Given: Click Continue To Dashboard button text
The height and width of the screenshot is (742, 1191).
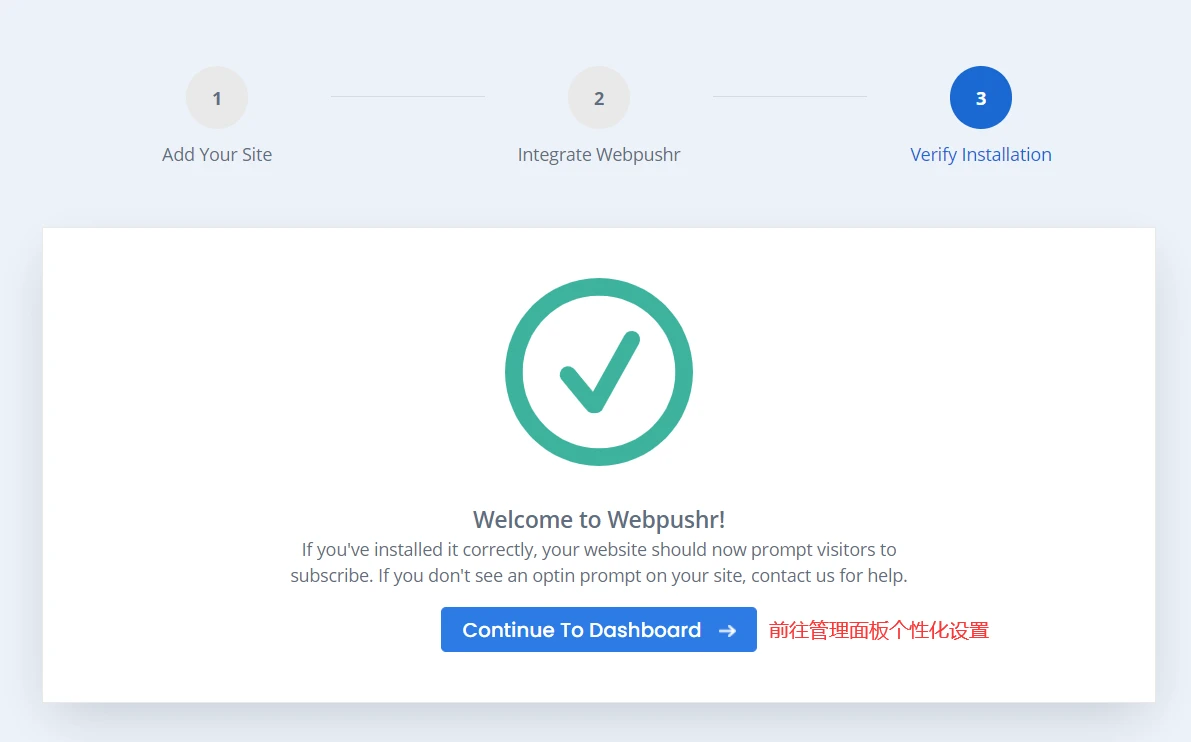Looking at the screenshot, I should click(582, 630).
